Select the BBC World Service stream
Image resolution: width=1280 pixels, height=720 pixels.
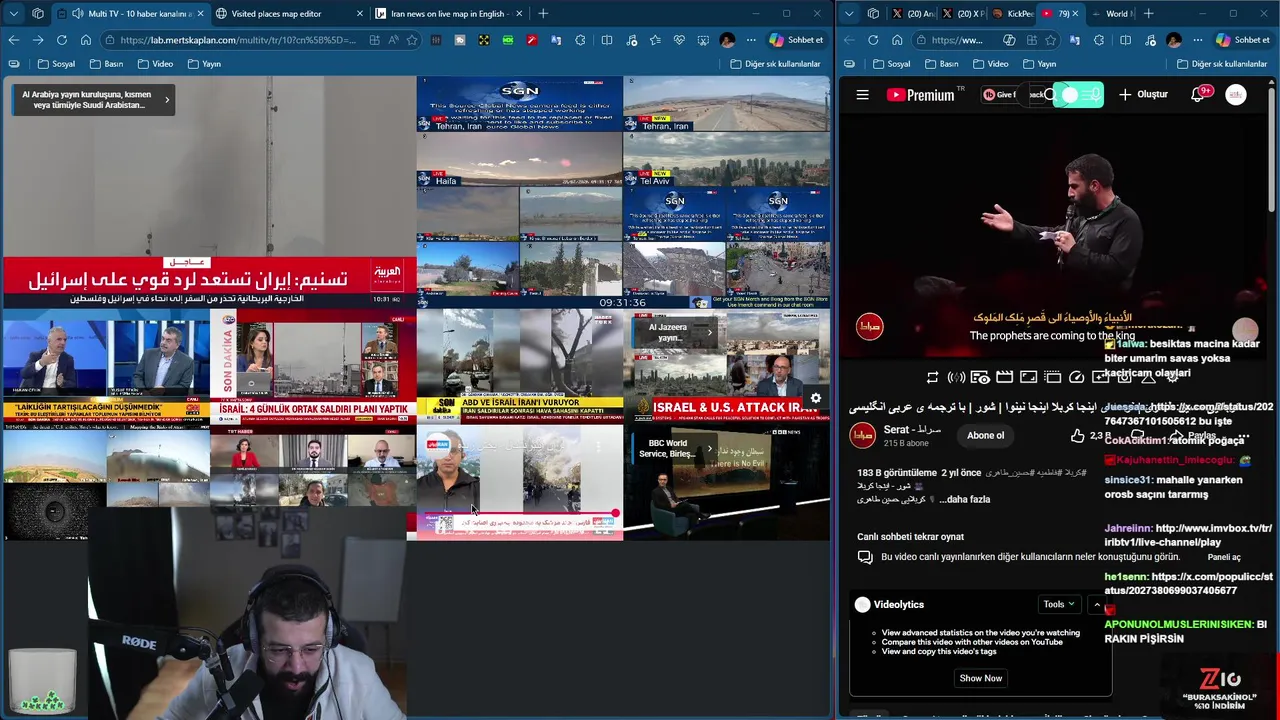pyautogui.click(x=726, y=483)
